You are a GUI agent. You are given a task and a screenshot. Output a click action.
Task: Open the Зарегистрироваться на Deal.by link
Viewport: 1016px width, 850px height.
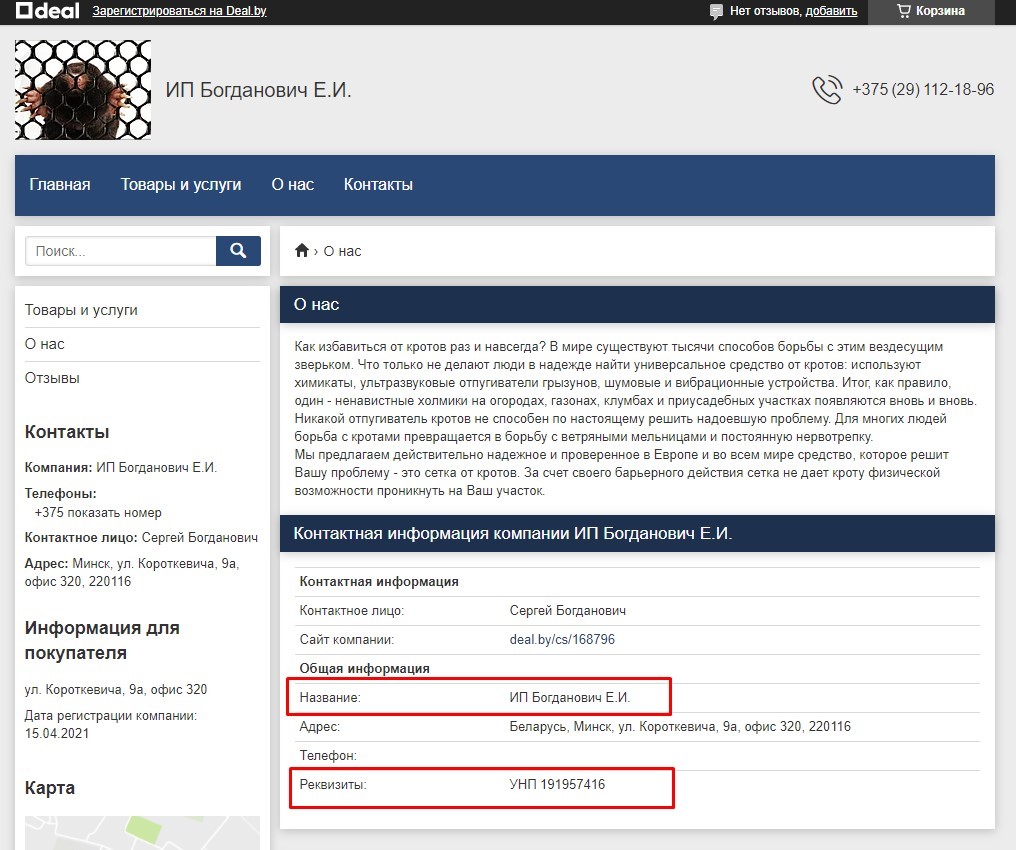pos(179,11)
